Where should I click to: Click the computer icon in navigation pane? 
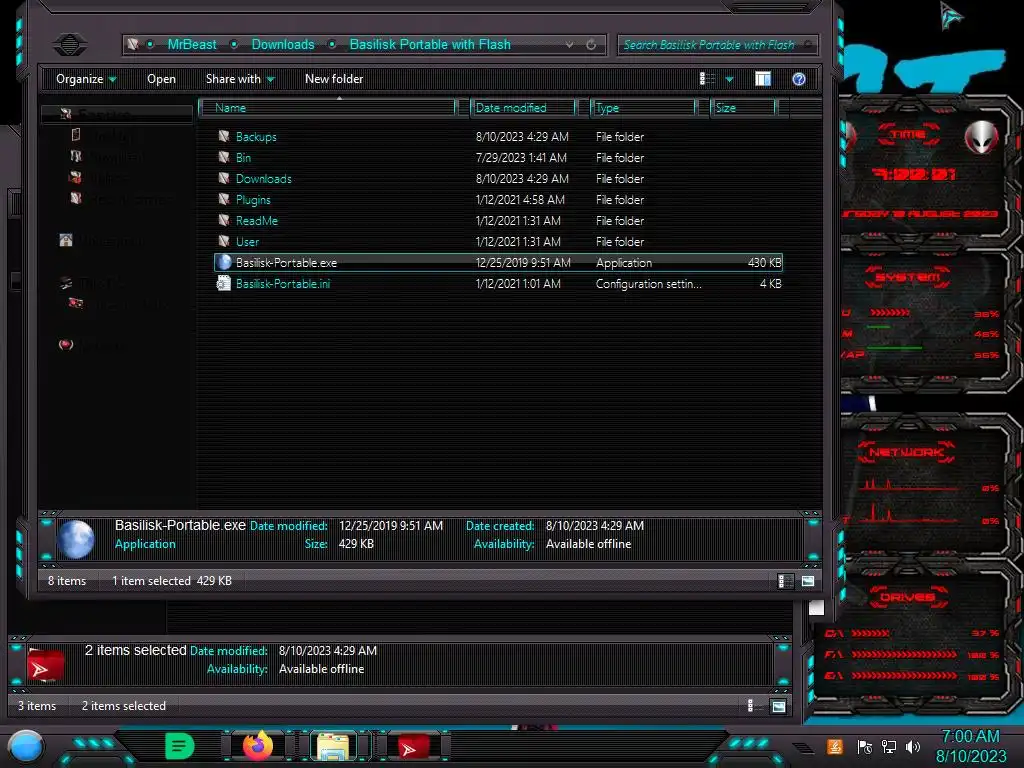coord(66,283)
